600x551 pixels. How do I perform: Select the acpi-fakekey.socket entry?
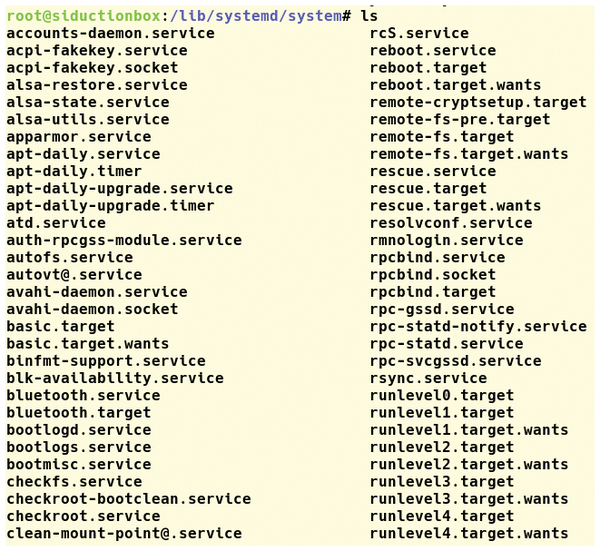click(92, 68)
